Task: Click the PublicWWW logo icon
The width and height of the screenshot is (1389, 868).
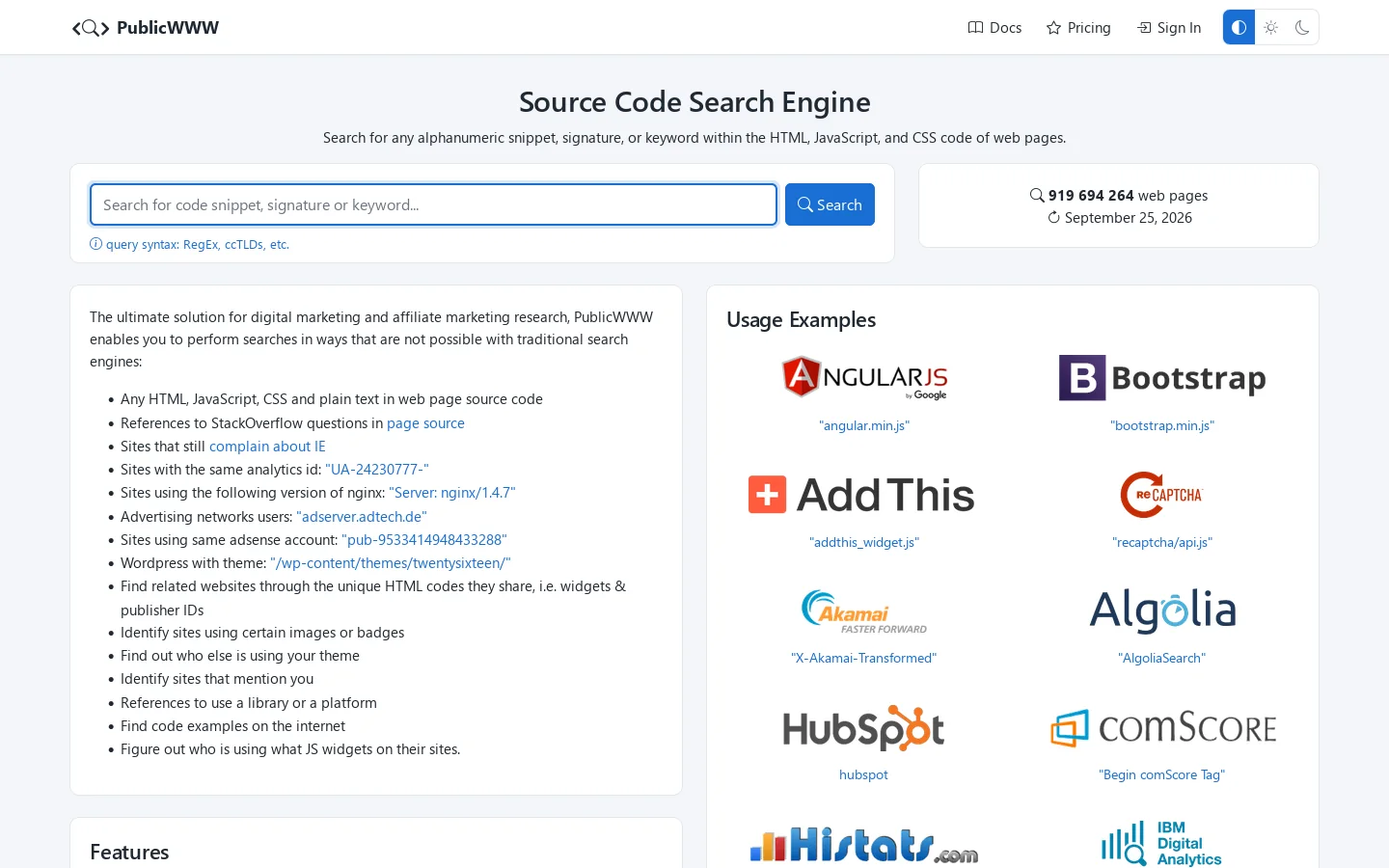Action: coord(91,28)
